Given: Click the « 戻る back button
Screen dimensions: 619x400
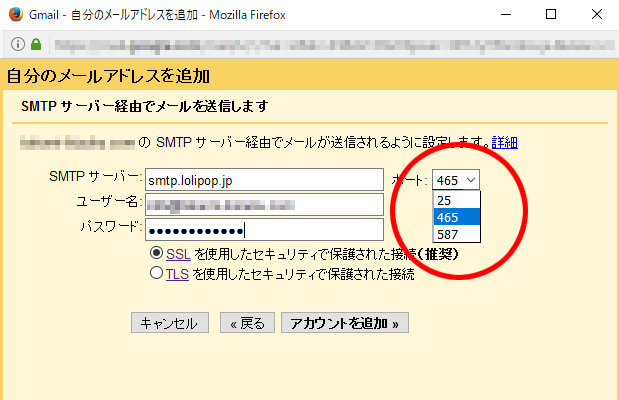Looking at the screenshot, I should pyautogui.click(x=247, y=323).
